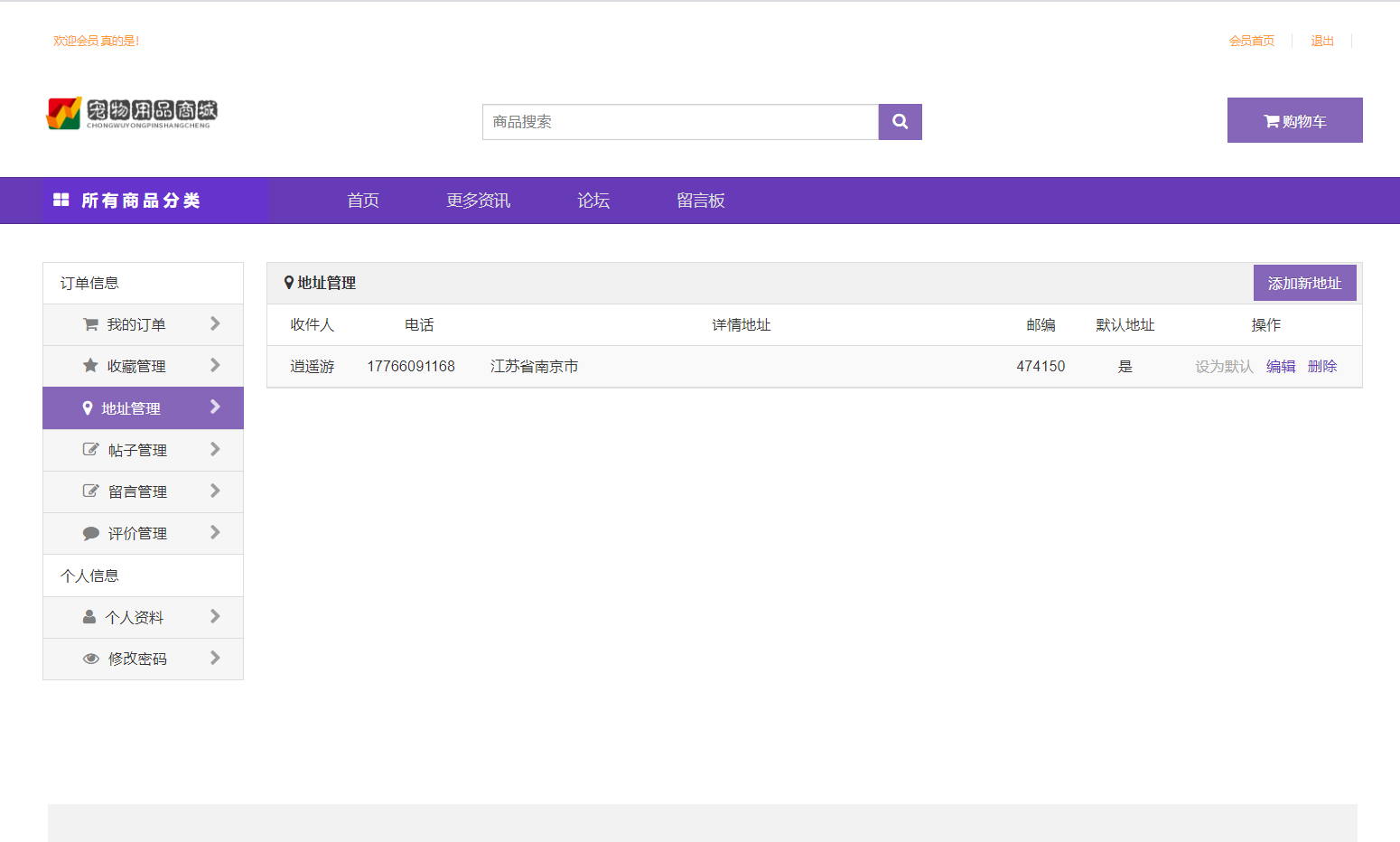This screenshot has width=1400, height=842.
Task: Click 设为默认 for 逍遥游 address
Action: click(1224, 366)
